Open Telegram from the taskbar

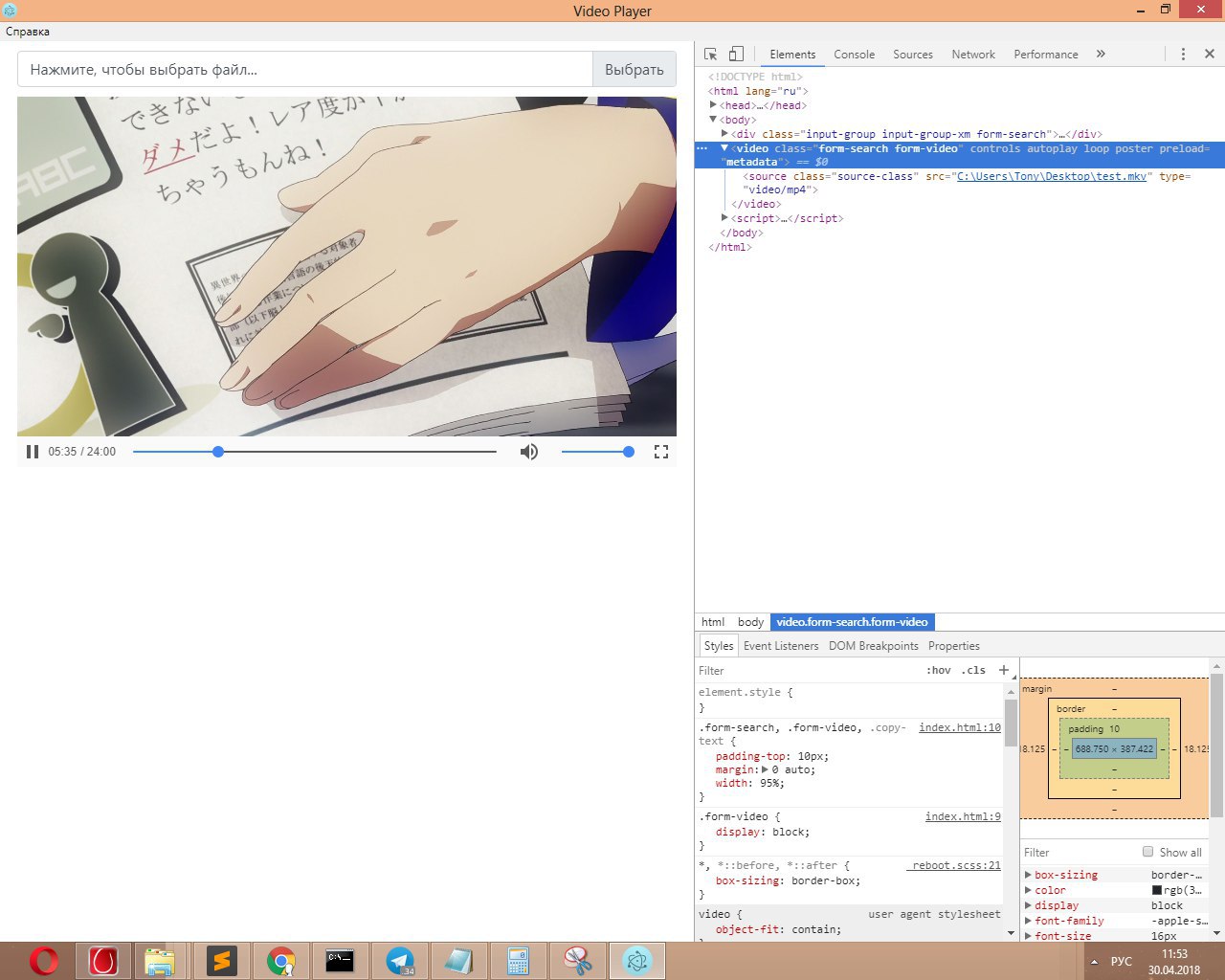point(400,961)
